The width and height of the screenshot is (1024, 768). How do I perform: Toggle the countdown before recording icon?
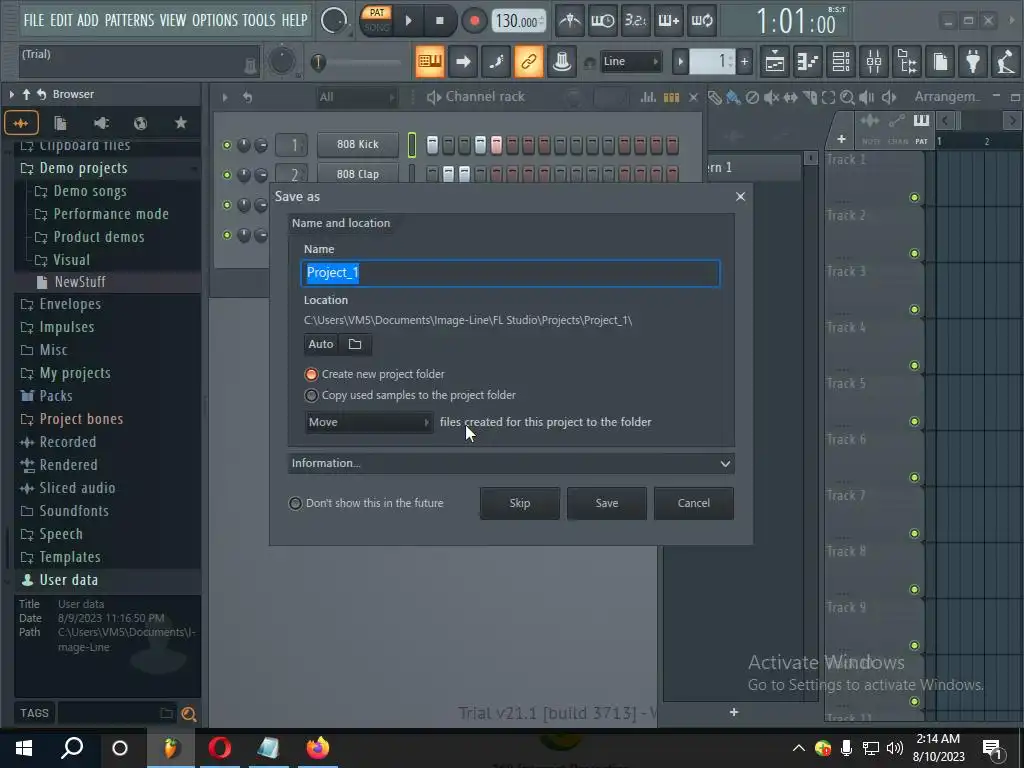(x=636, y=21)
